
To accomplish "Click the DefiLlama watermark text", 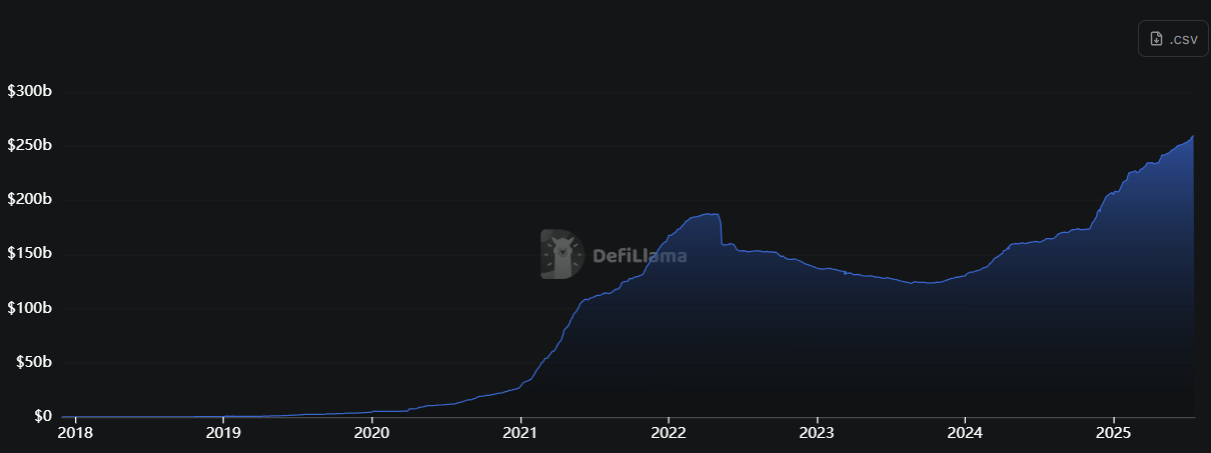I will pyautogui.click(x=639, y=255).
